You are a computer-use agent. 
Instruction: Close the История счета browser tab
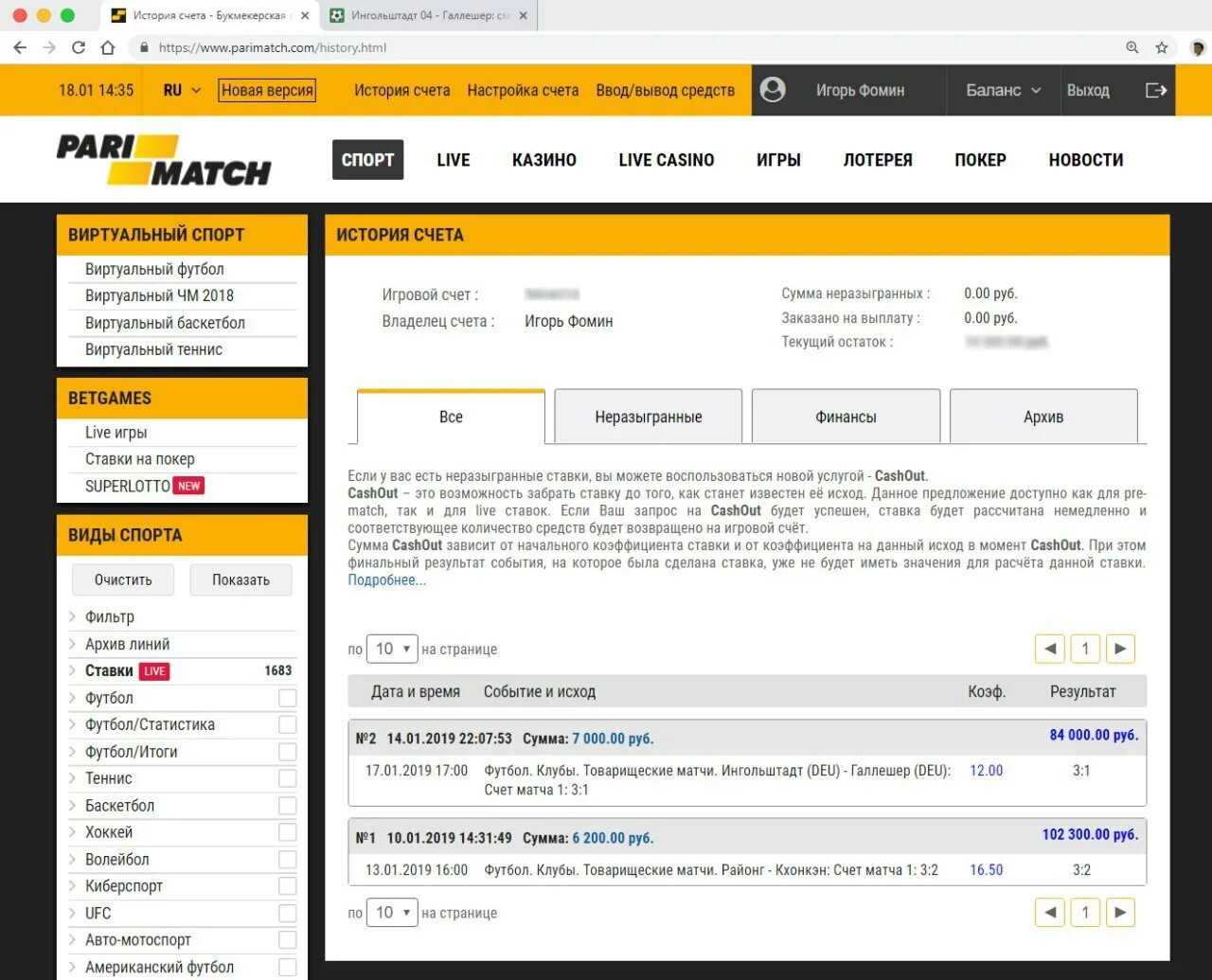pyautogui.click(x=304, y=15)
